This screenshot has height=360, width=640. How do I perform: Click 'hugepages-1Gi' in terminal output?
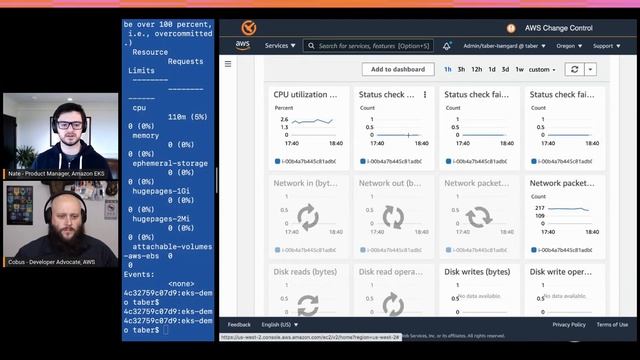(161, 191)
